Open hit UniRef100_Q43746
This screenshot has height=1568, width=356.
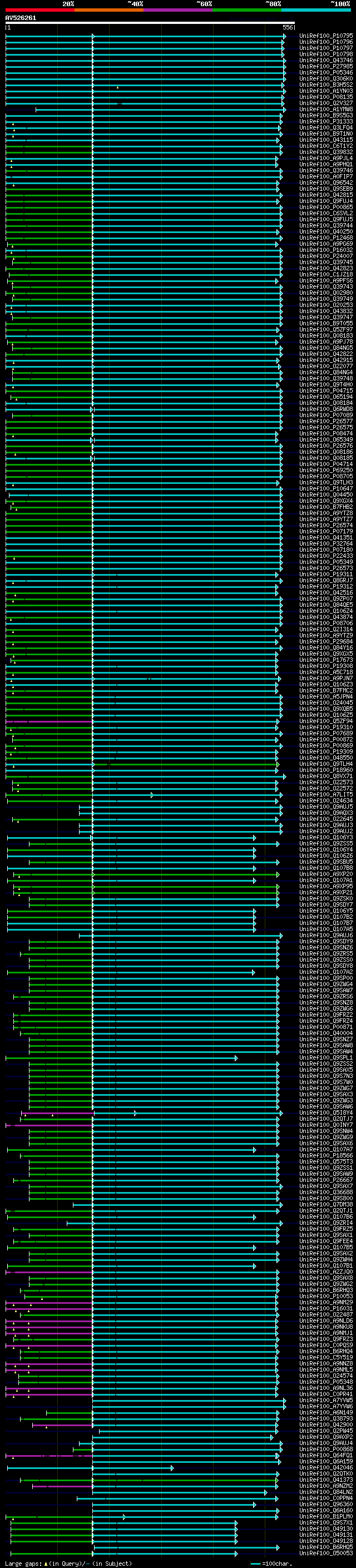point(326,60)
